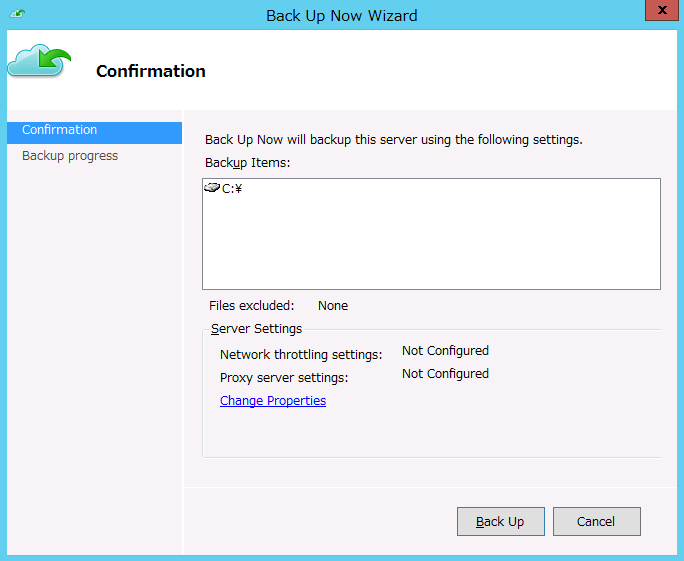Click Network throttling's Not Configured value
684x561 pixels.
445,351
